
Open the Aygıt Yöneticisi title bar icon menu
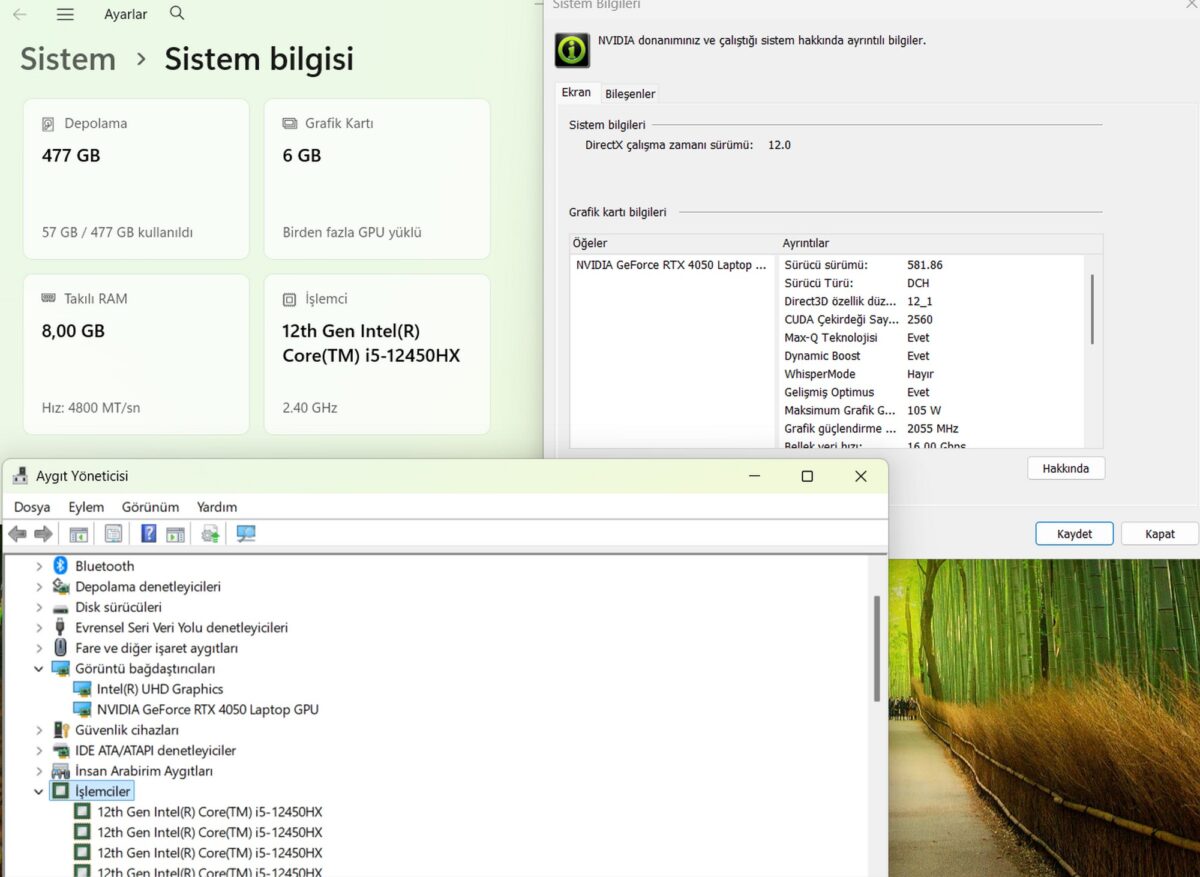pyautogui.click(x=20, y=476)
